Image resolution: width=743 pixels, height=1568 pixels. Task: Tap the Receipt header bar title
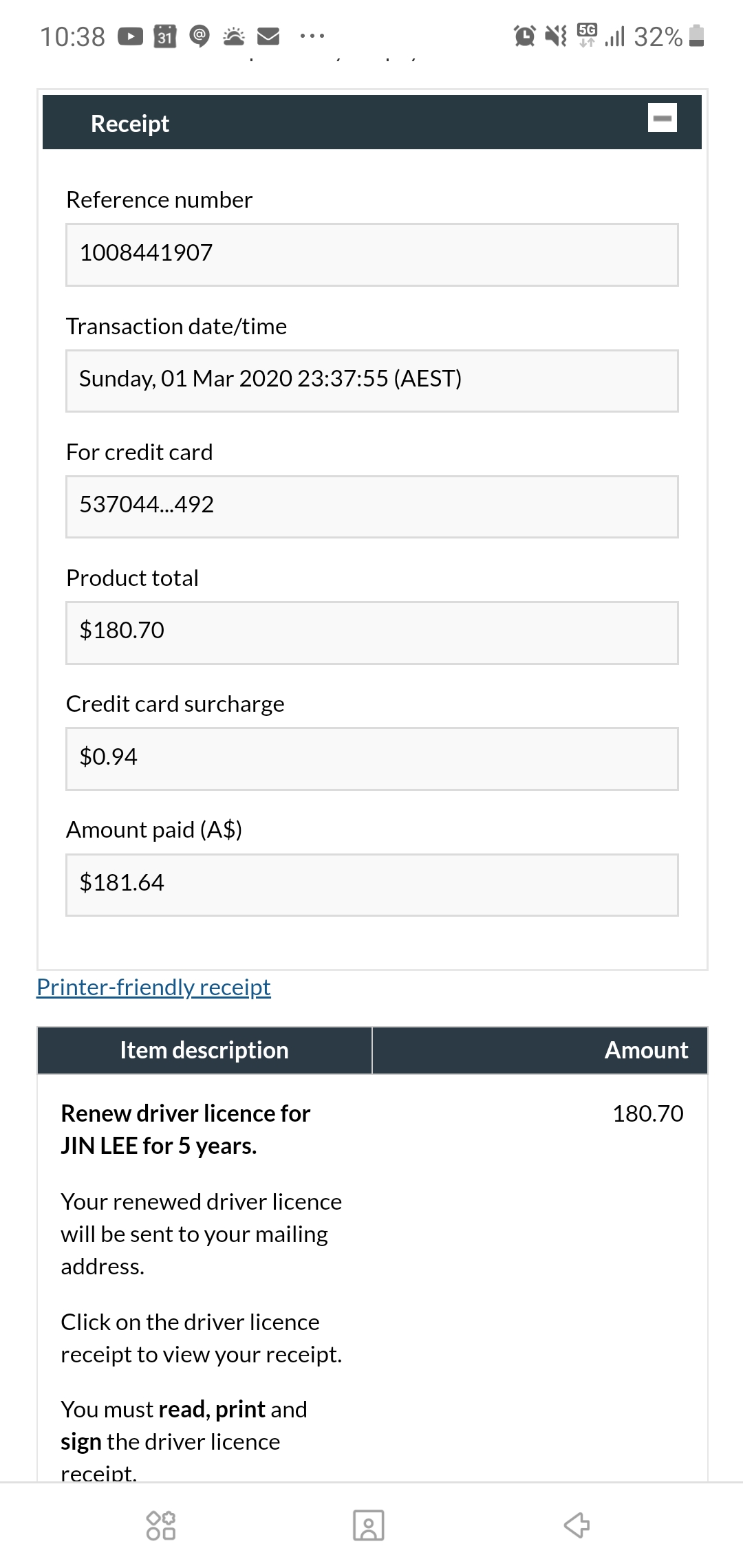point(130,124)
